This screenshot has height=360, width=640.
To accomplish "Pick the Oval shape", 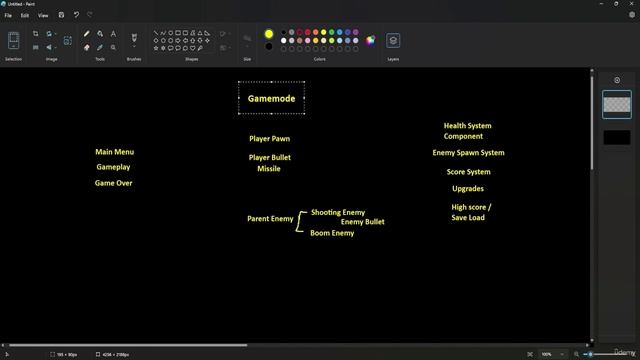I will (171, 33).
